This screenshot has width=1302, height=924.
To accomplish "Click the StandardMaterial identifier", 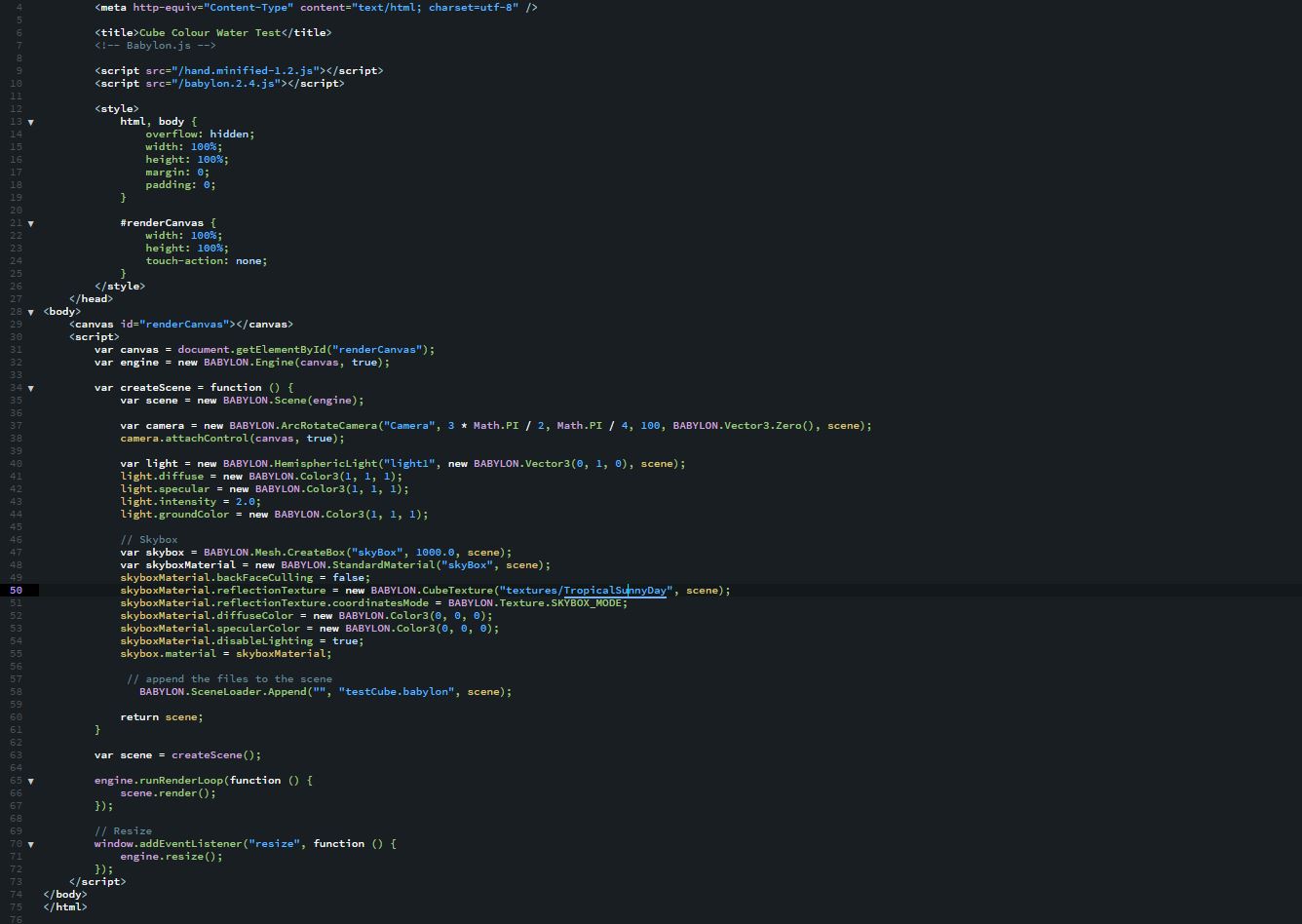I will click(x=383, y=564).
